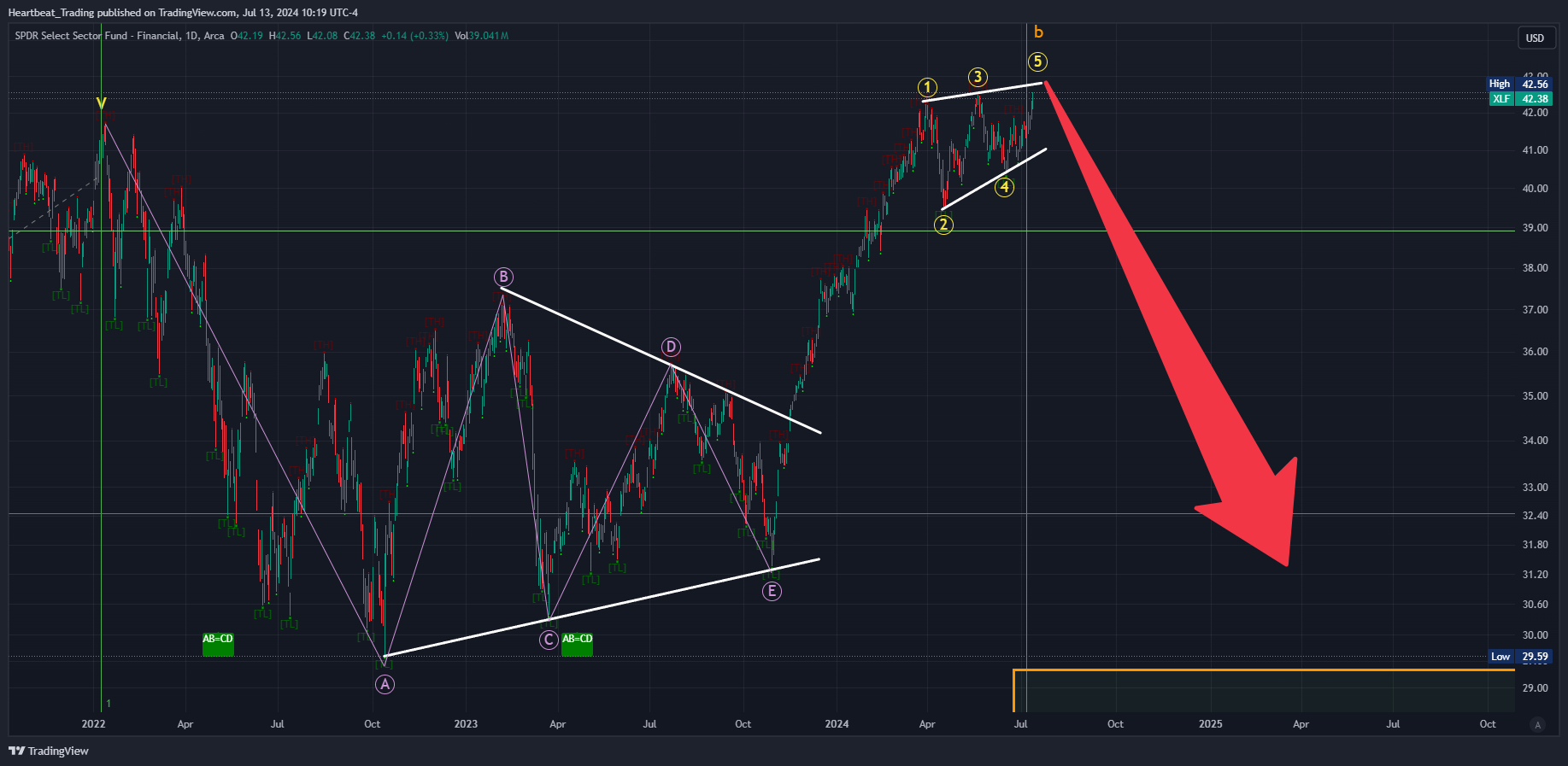The width and height of the screenshot is (1568, 766).
Task: Select the circled wave label C
Action: tap(549, 640)
